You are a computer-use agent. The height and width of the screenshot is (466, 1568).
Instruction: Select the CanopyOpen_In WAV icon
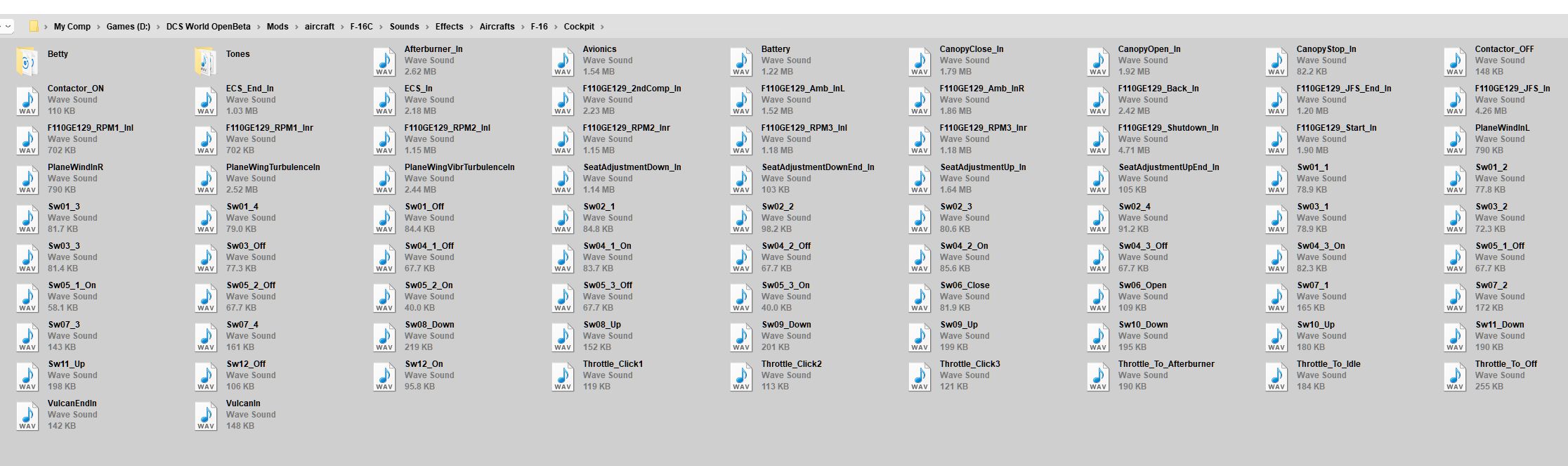(1098, 62)
